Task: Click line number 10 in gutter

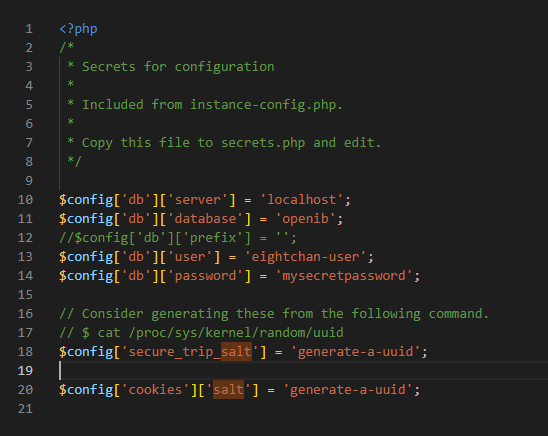Action: tap(26, 199)
